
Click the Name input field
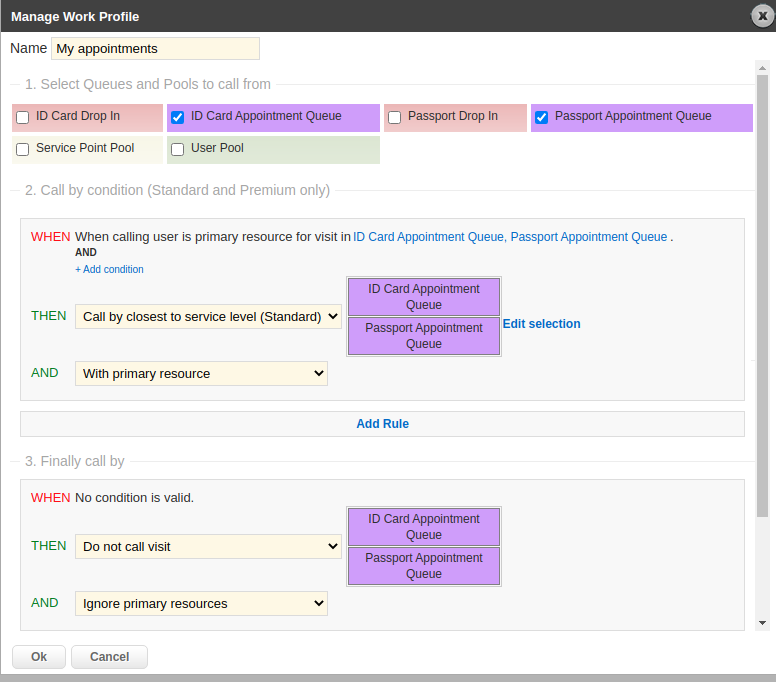155,48
